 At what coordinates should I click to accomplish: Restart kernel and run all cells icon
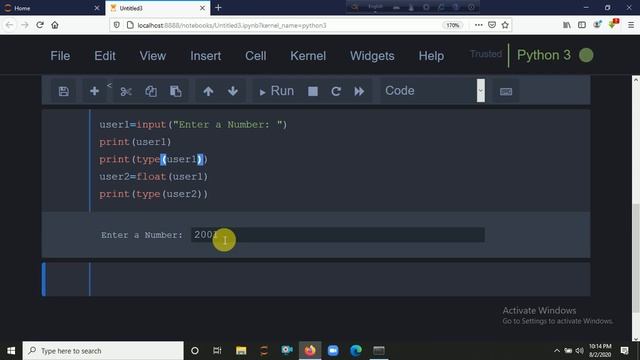359,91
